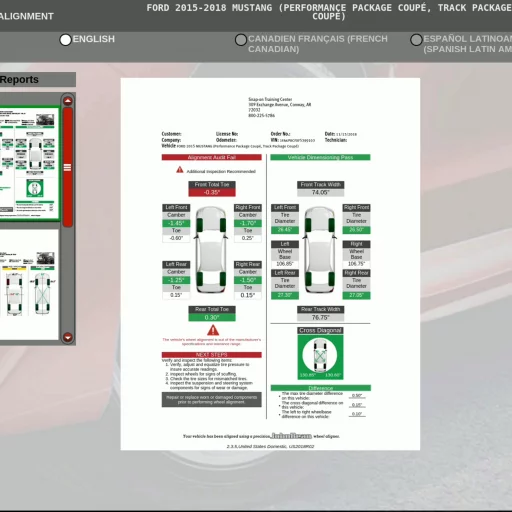Screen dimensions: 512x512
Task: Click the alignment car diagram on left side
Action: click(211, 250)
